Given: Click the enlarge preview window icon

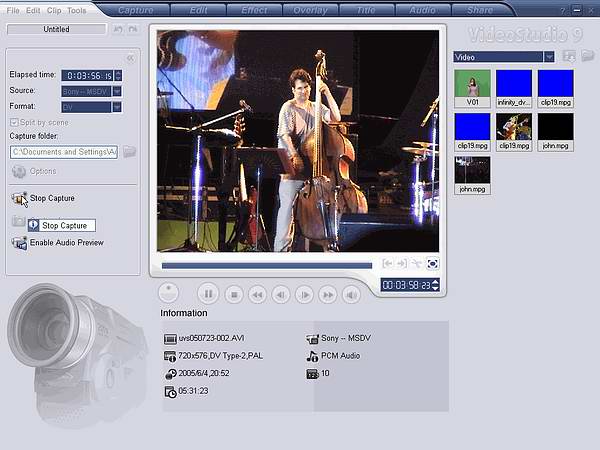Looking at the screenshot, I should pyautogui.click(x=432, y=264).
